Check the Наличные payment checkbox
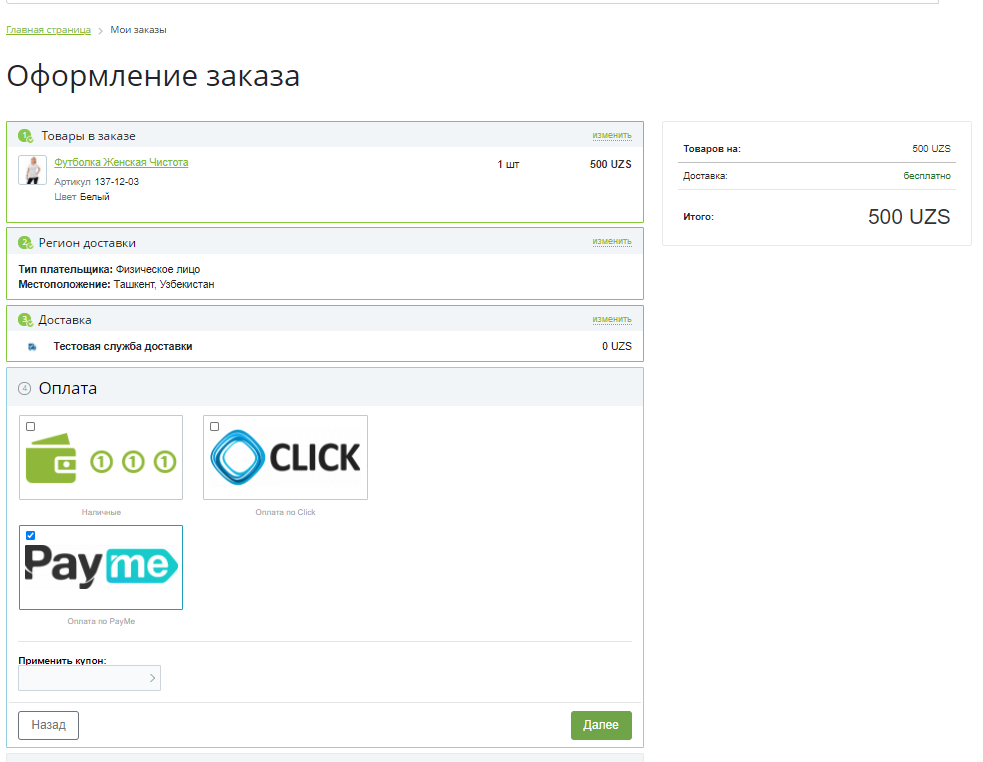The height and width of the screenshot is (762, 983). point(30,426)
